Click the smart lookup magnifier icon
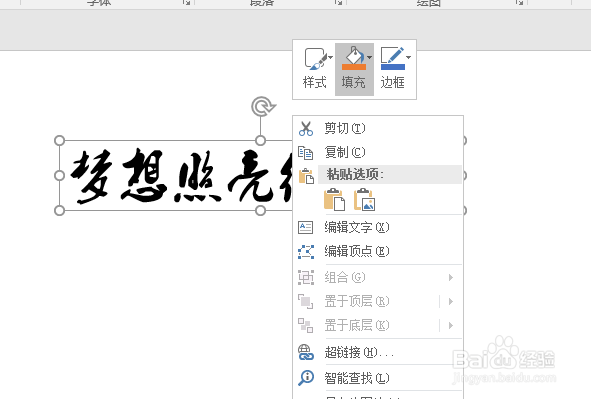Screen dimensions: 591x399 coord(306,378)
